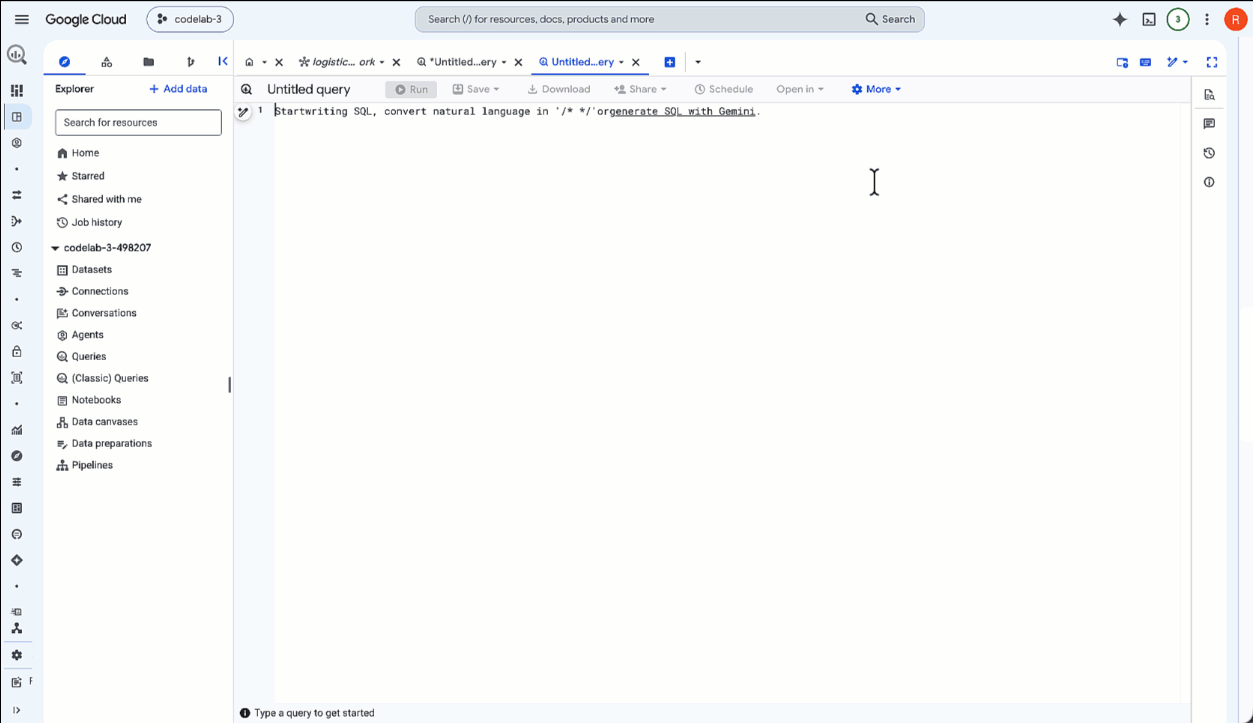Open the main navigation hamburger menu

tap(22, 19)
